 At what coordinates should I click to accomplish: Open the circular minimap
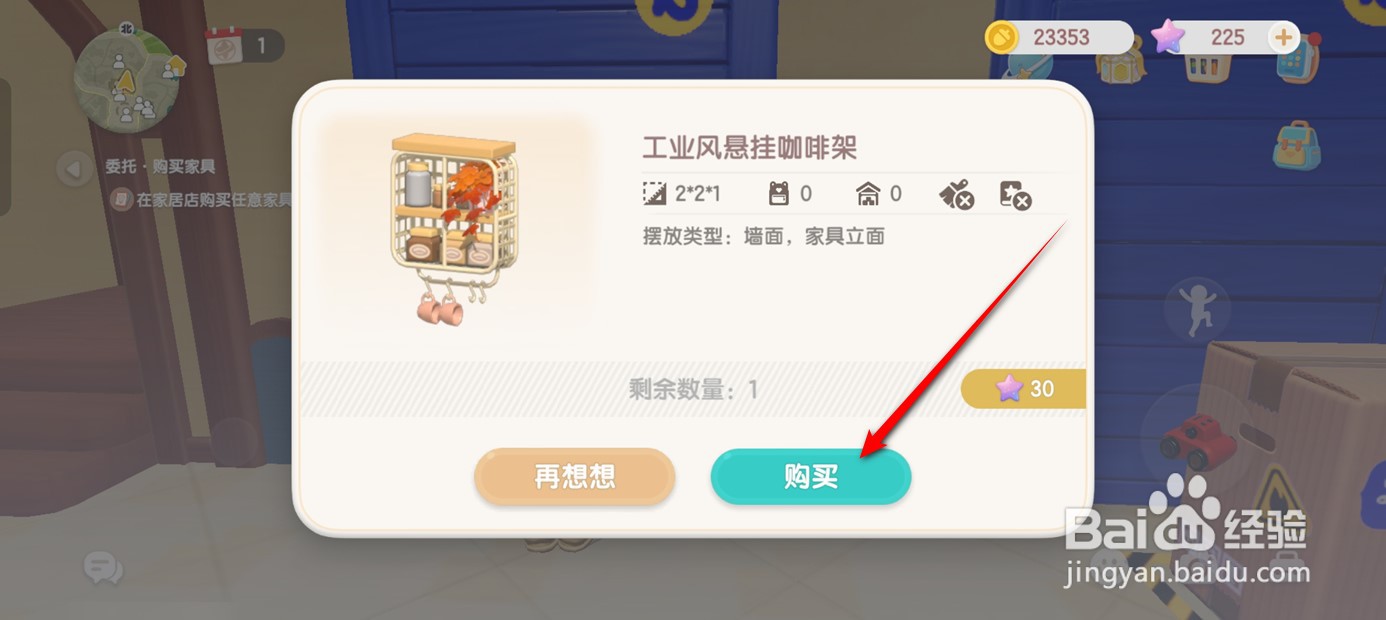pyautogui.click(x=127, y=80)
